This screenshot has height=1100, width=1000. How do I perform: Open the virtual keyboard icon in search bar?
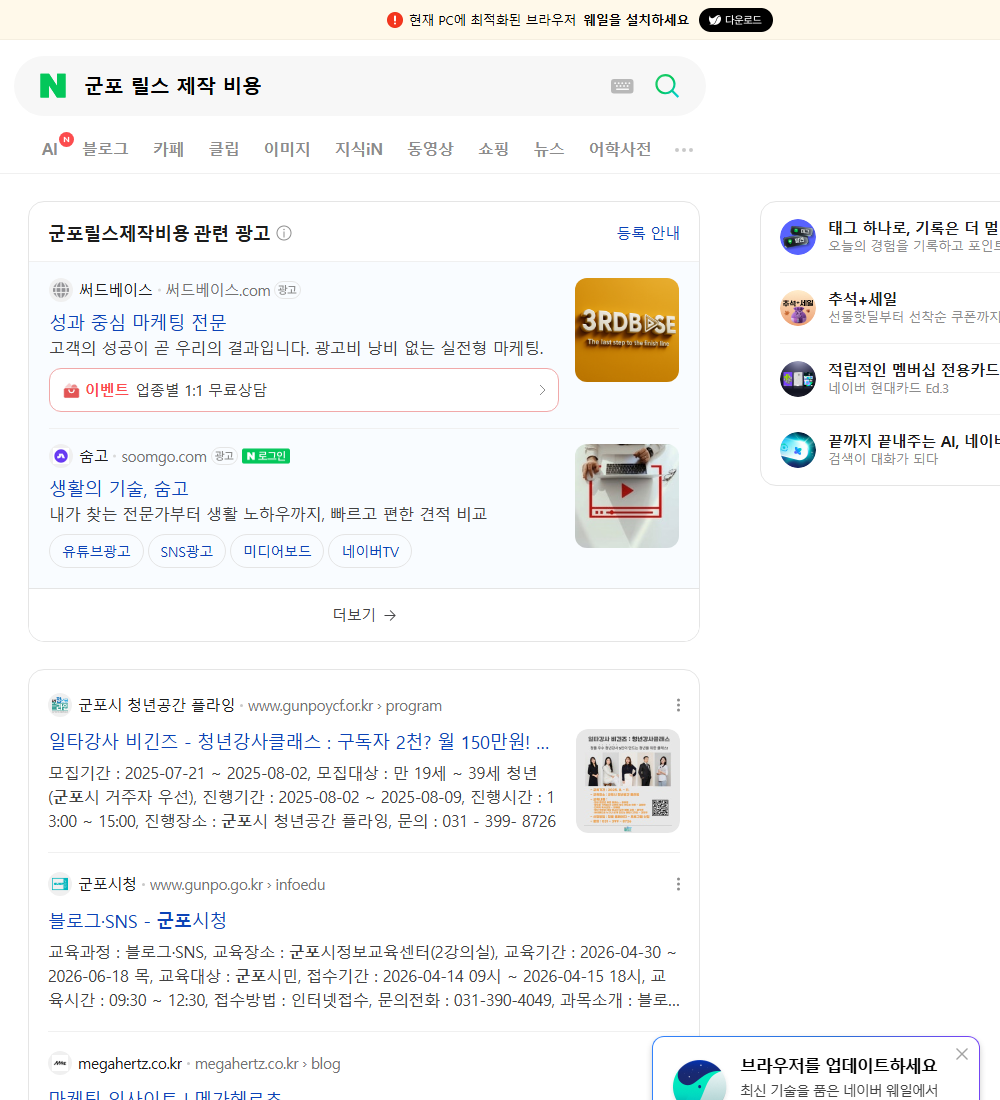point(622,86)
